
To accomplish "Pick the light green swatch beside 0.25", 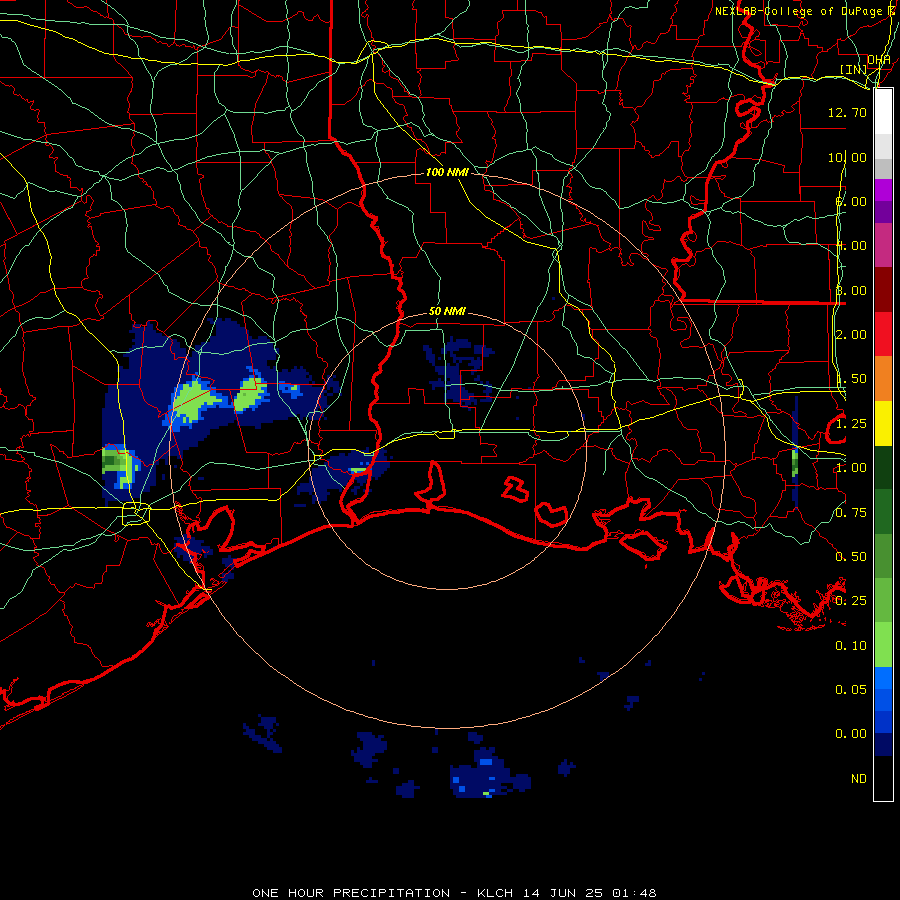I will 883,600.
